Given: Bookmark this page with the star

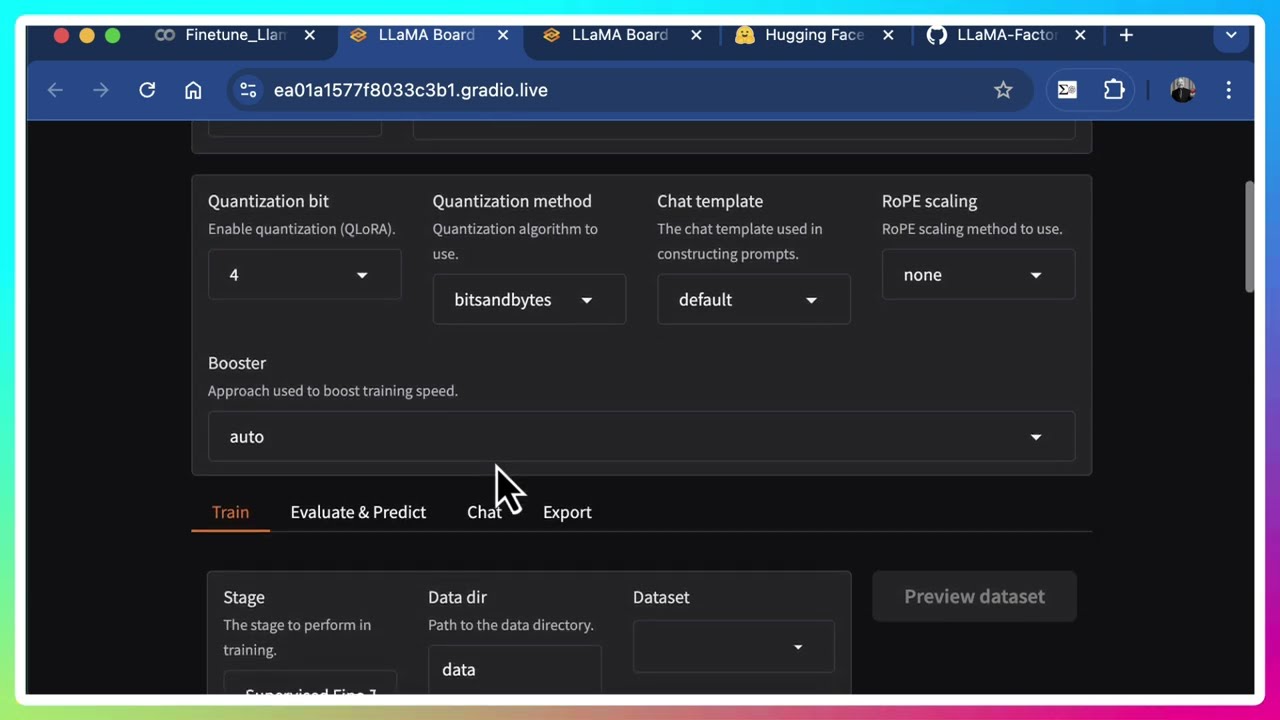Looking at the screenshot, I should pos(1003,90).
